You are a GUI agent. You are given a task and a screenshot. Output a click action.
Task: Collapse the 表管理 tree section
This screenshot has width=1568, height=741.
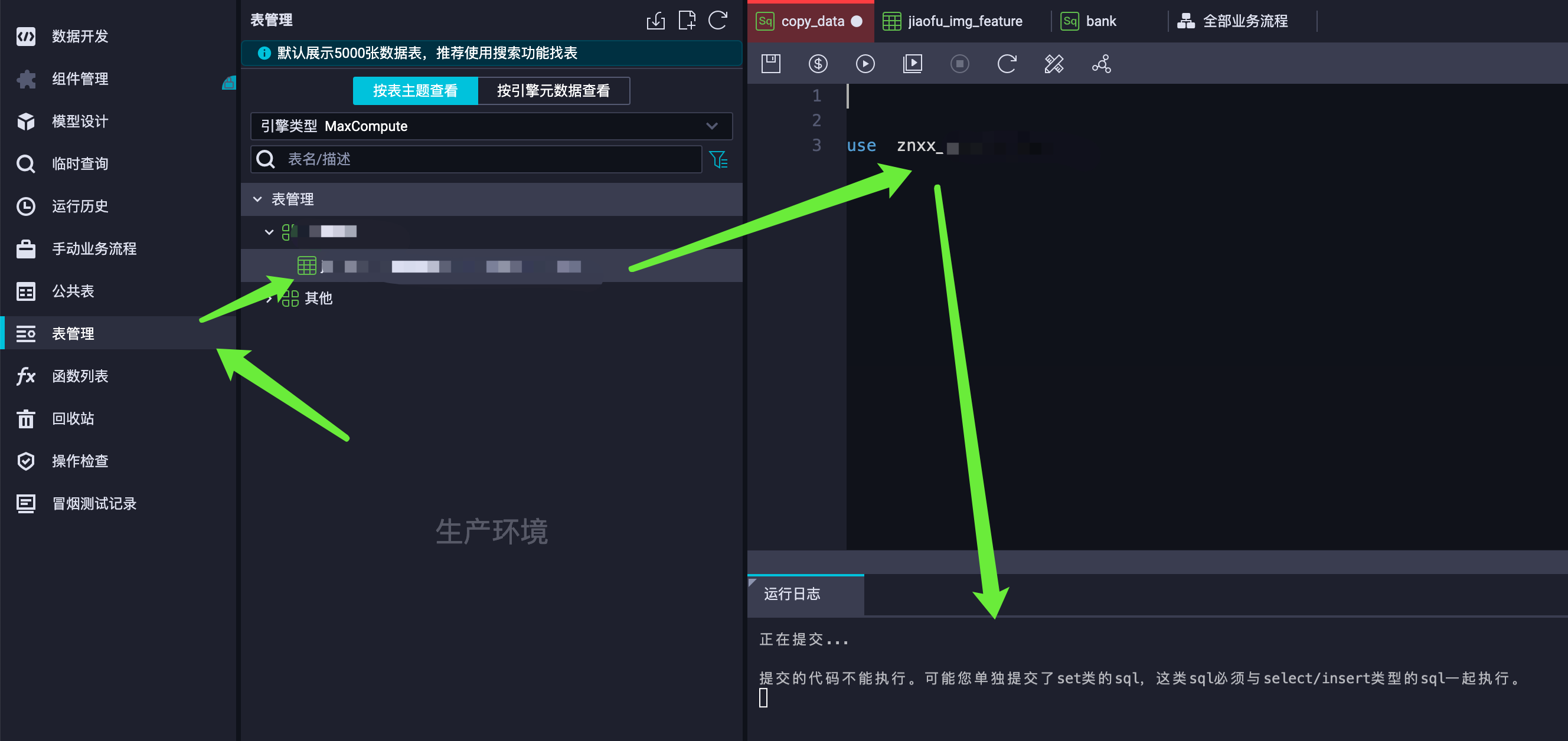257,199
